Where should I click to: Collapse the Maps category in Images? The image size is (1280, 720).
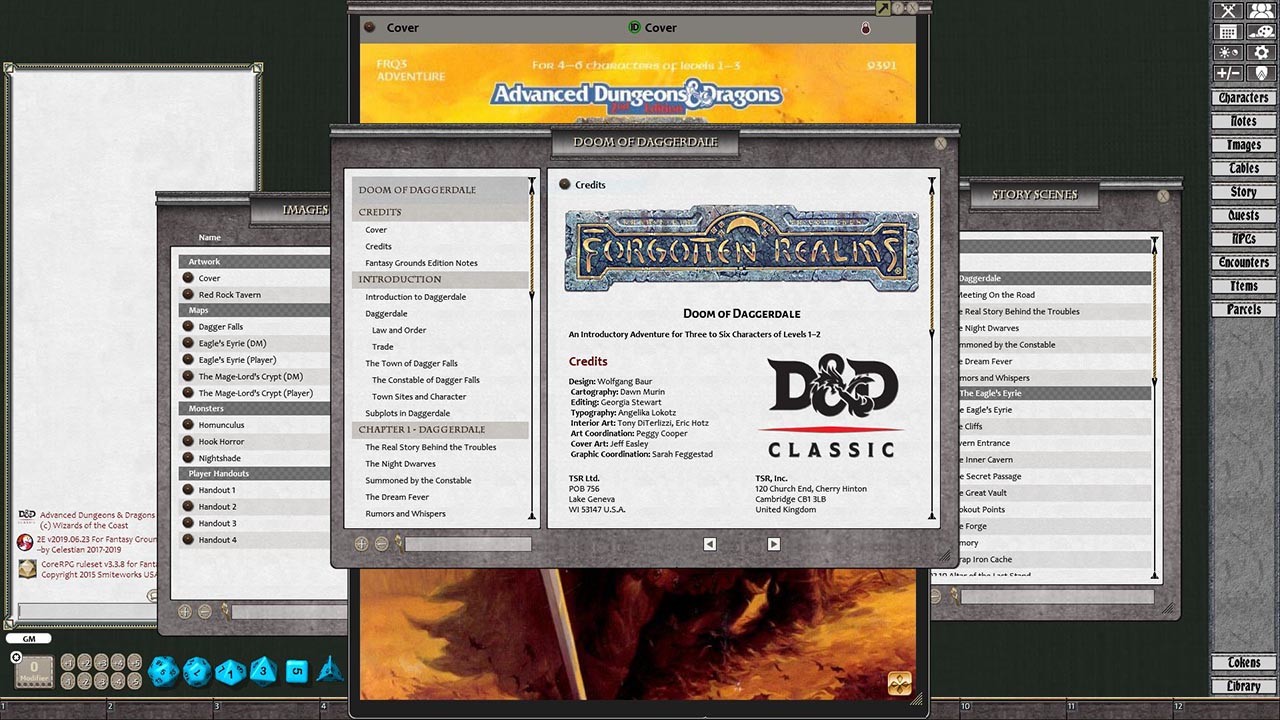coord(254,311)
